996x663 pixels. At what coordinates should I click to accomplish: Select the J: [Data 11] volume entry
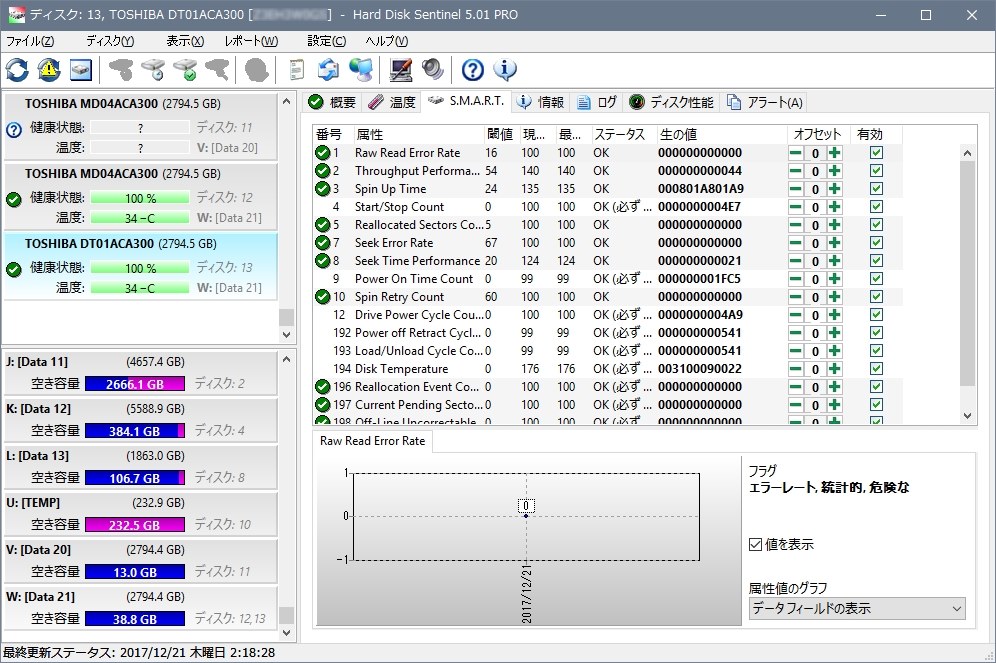[140, 373]
